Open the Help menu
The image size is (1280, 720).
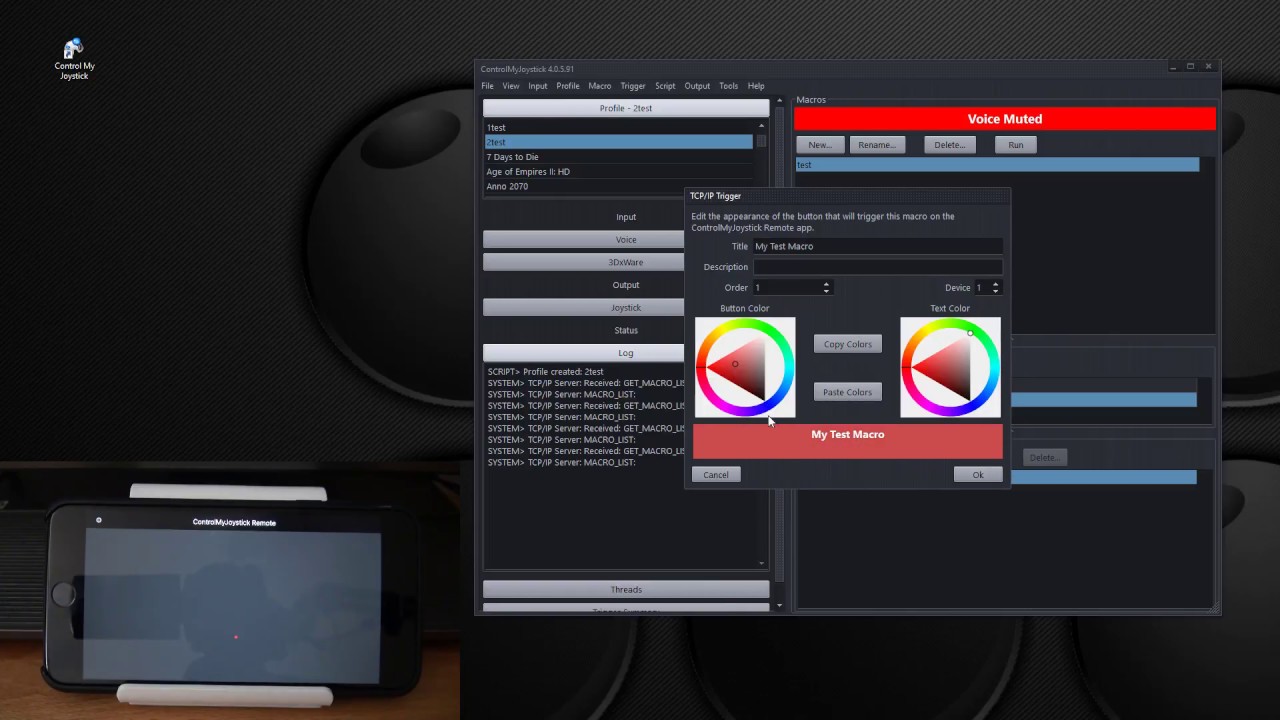756,86
